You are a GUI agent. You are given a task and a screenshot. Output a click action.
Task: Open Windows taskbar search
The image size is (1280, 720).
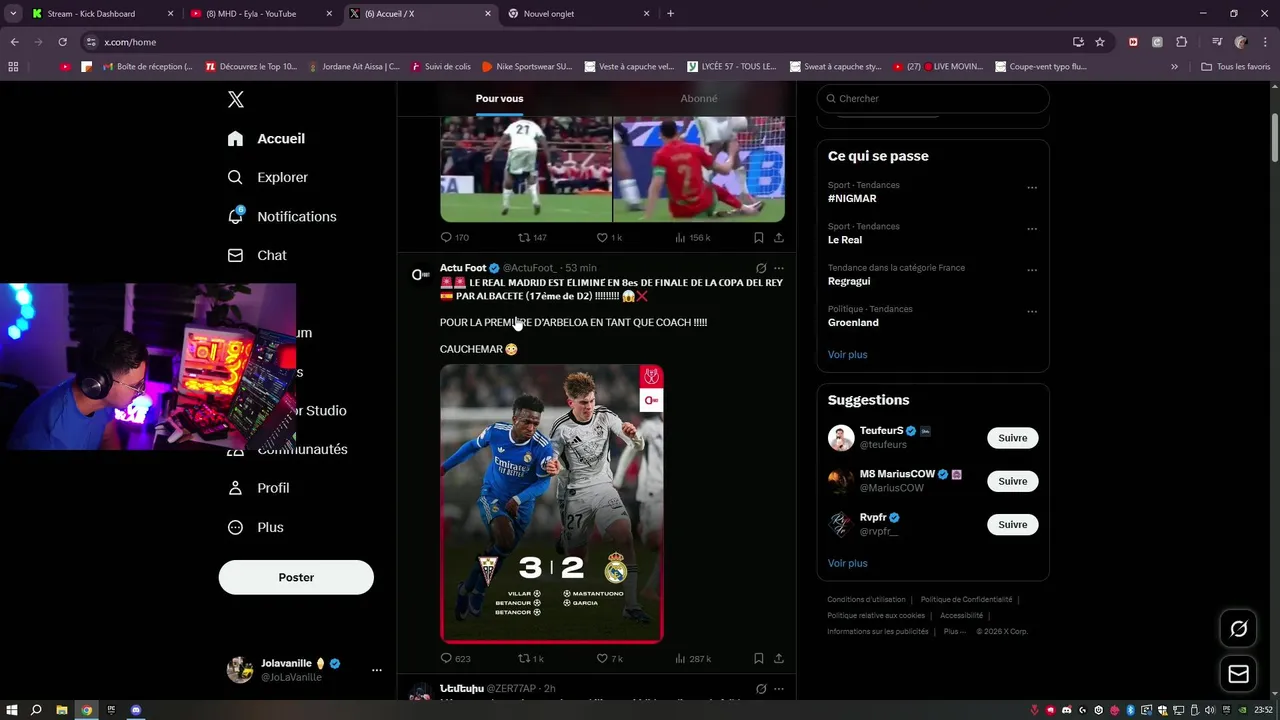pos(36,710)
